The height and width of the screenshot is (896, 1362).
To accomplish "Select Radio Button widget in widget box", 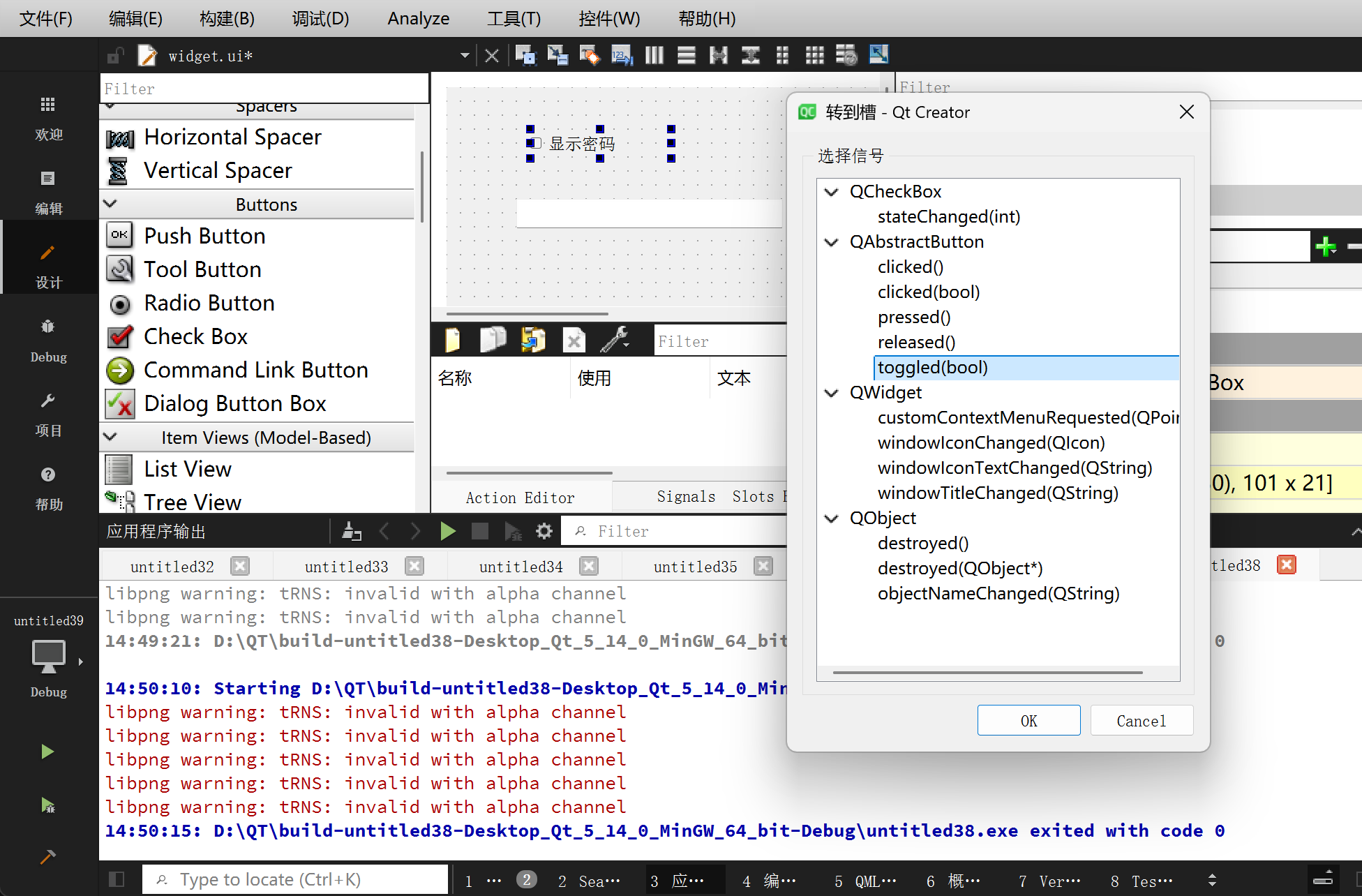I will [209, 303].
